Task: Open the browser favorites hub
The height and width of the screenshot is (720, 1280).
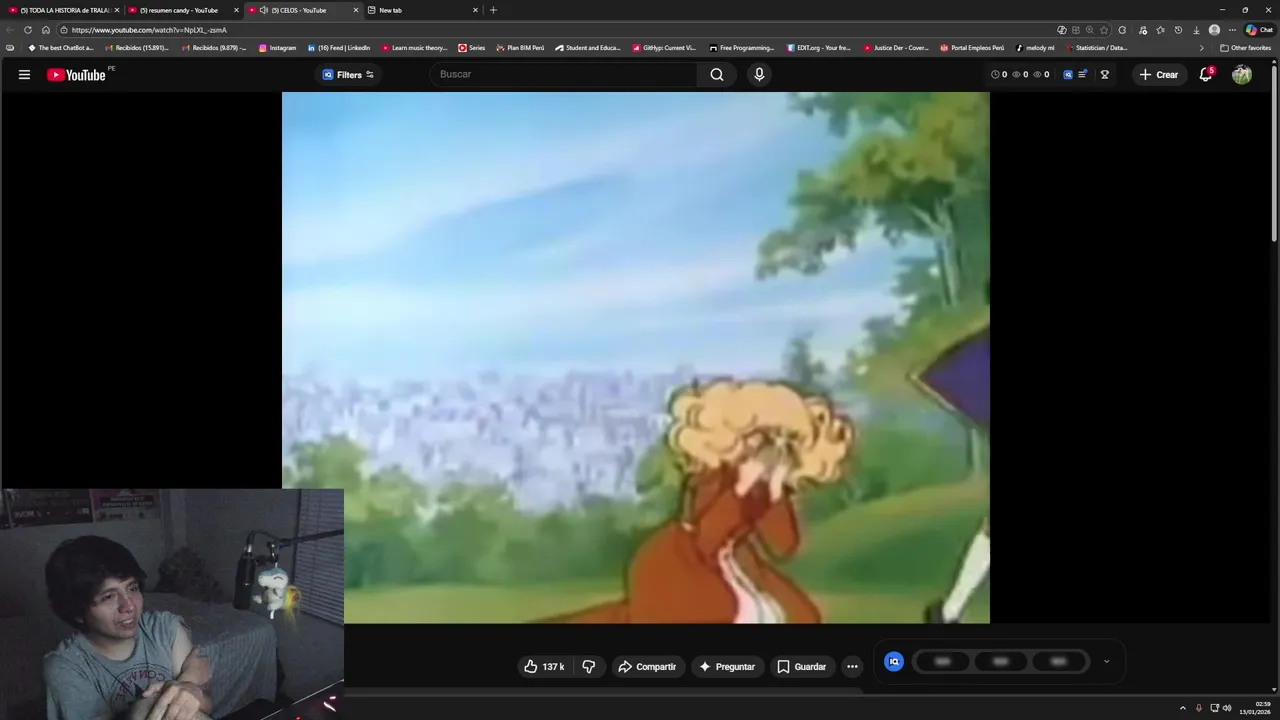Action: [x=1160, y=30]
